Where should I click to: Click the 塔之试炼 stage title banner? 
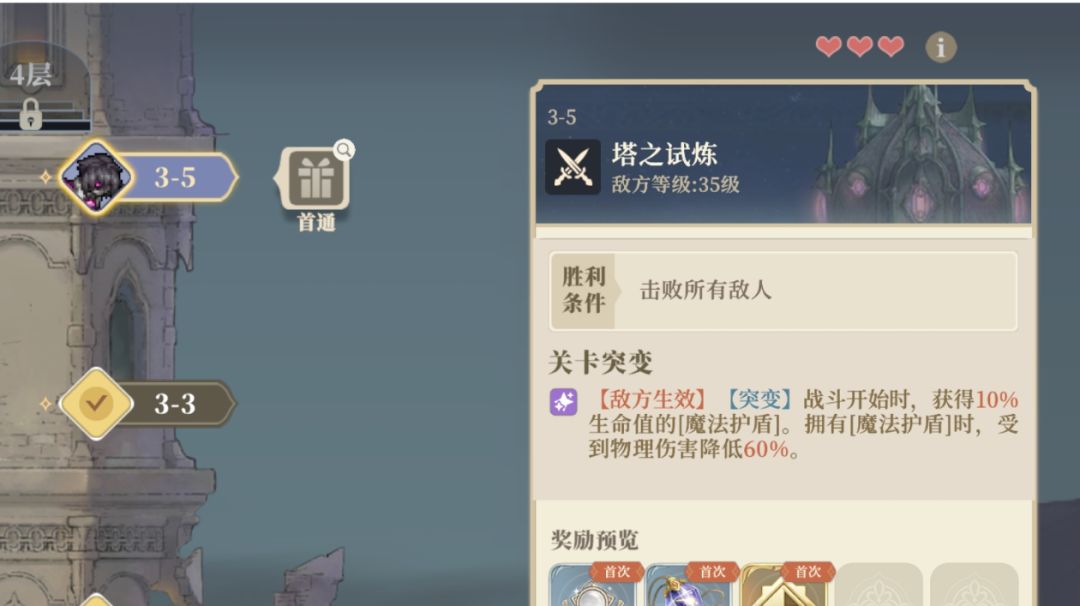(x=783, y=154)
